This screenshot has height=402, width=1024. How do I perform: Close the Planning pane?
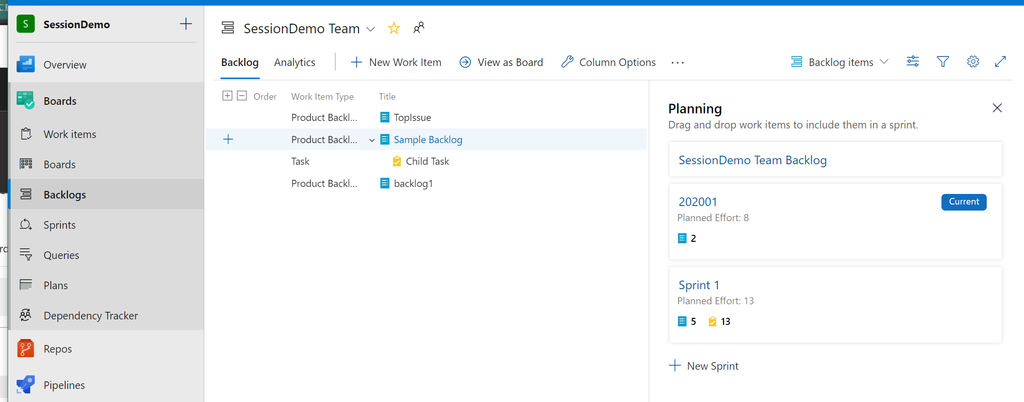pyautogui.click(x=997, y=108)
